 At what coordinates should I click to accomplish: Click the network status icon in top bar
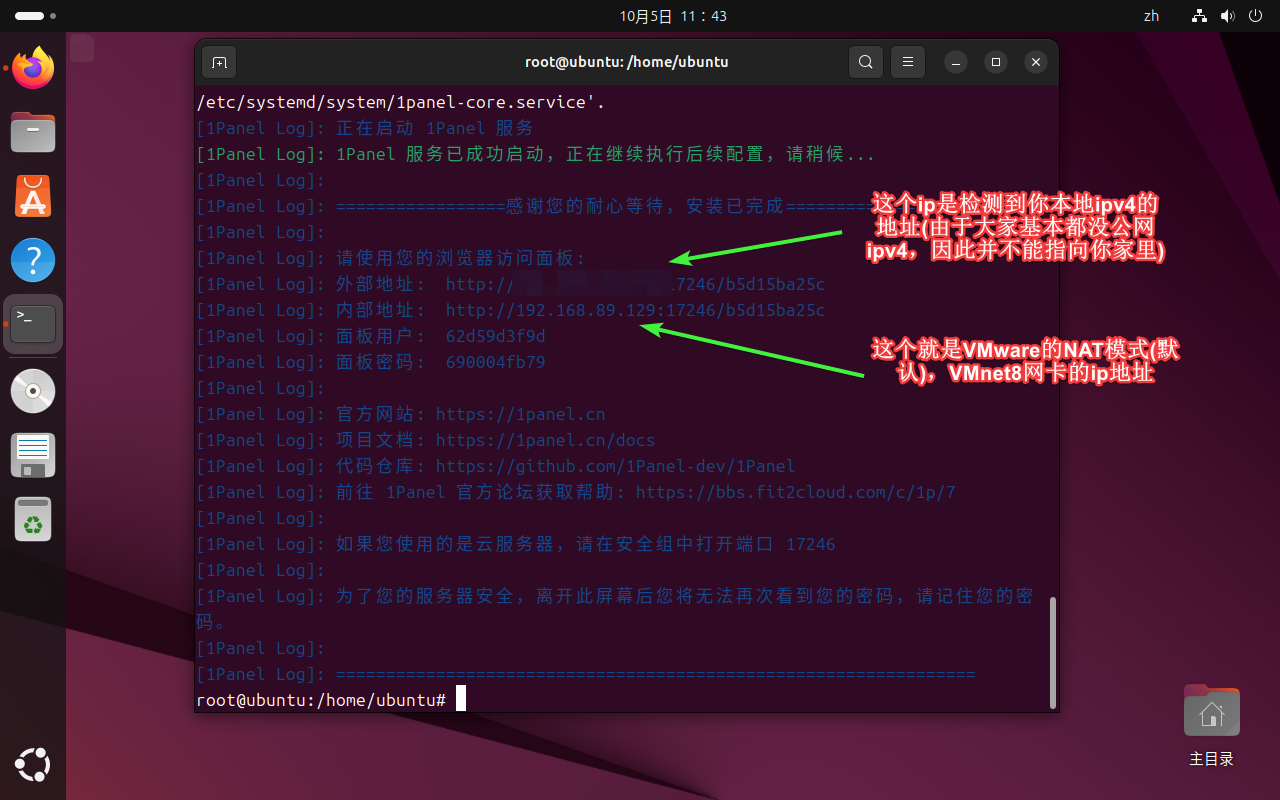coord(1199,16)
